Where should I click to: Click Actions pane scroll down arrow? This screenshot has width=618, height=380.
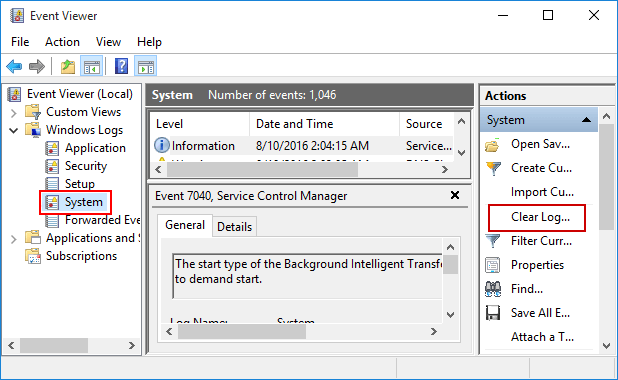(x=606, y=346)
